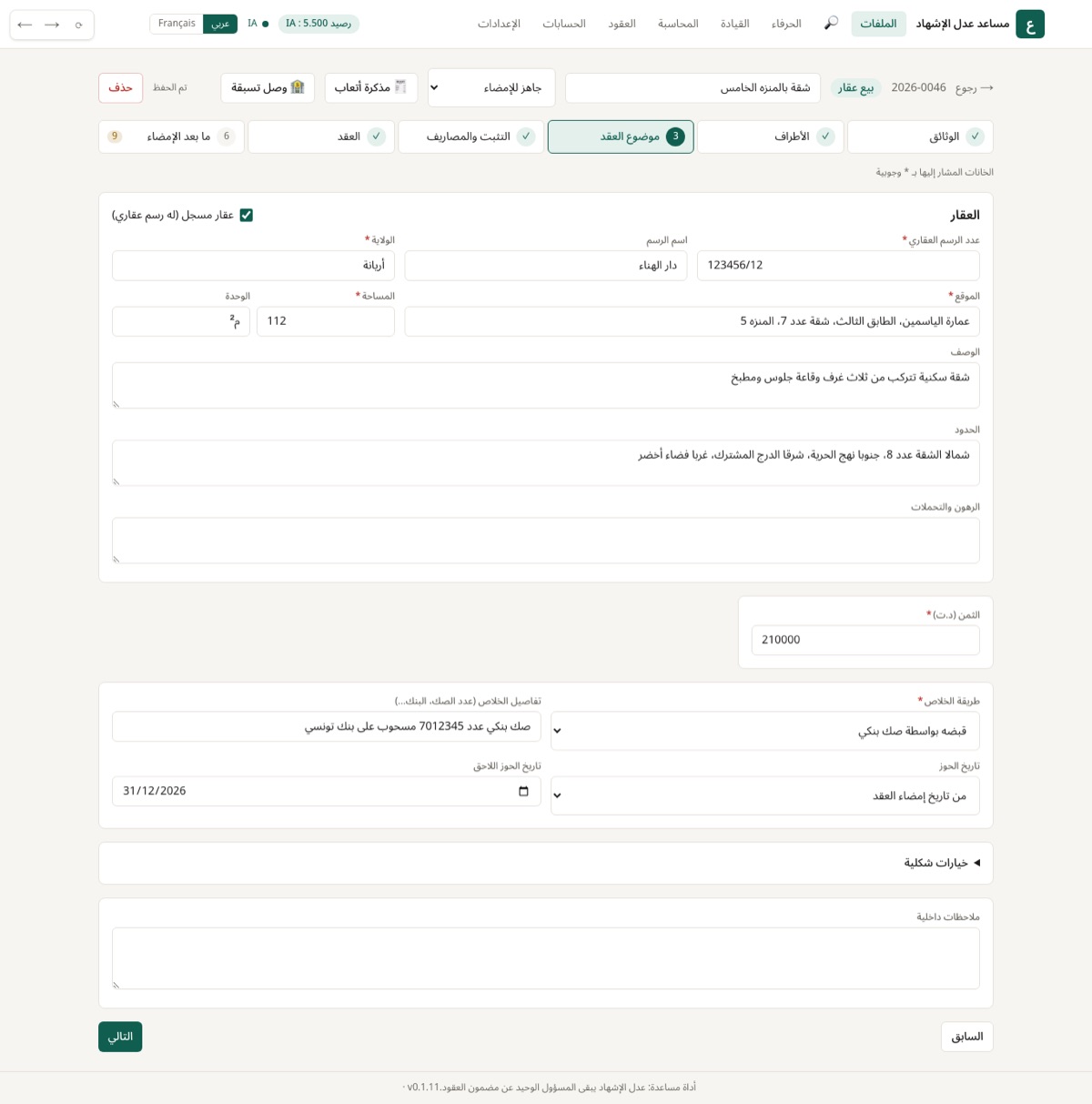The width and height of the screenshot is (1092, 1104).
Task: Click the عدد الرسم العقاري field
Action: pos(838,266)
